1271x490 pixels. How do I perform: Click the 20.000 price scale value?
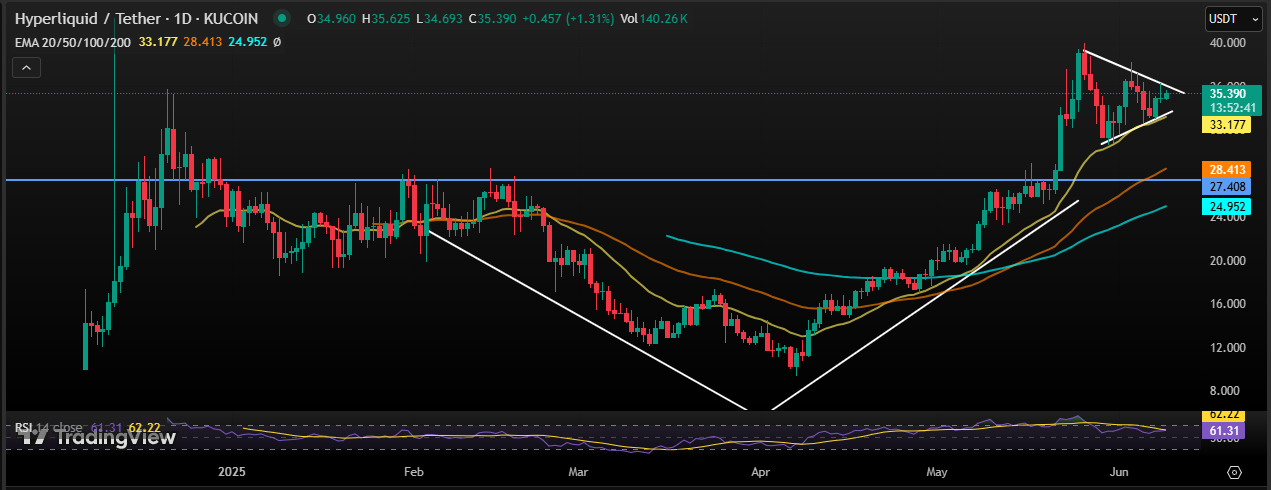pyautogui.click(x=1226, y=260)
